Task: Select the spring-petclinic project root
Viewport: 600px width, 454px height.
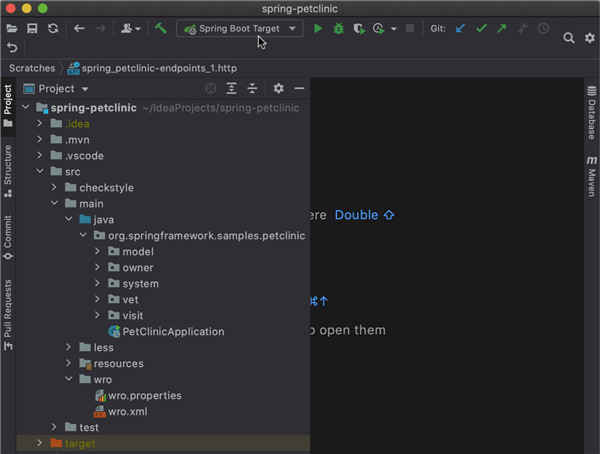Action: click(93, 108)
